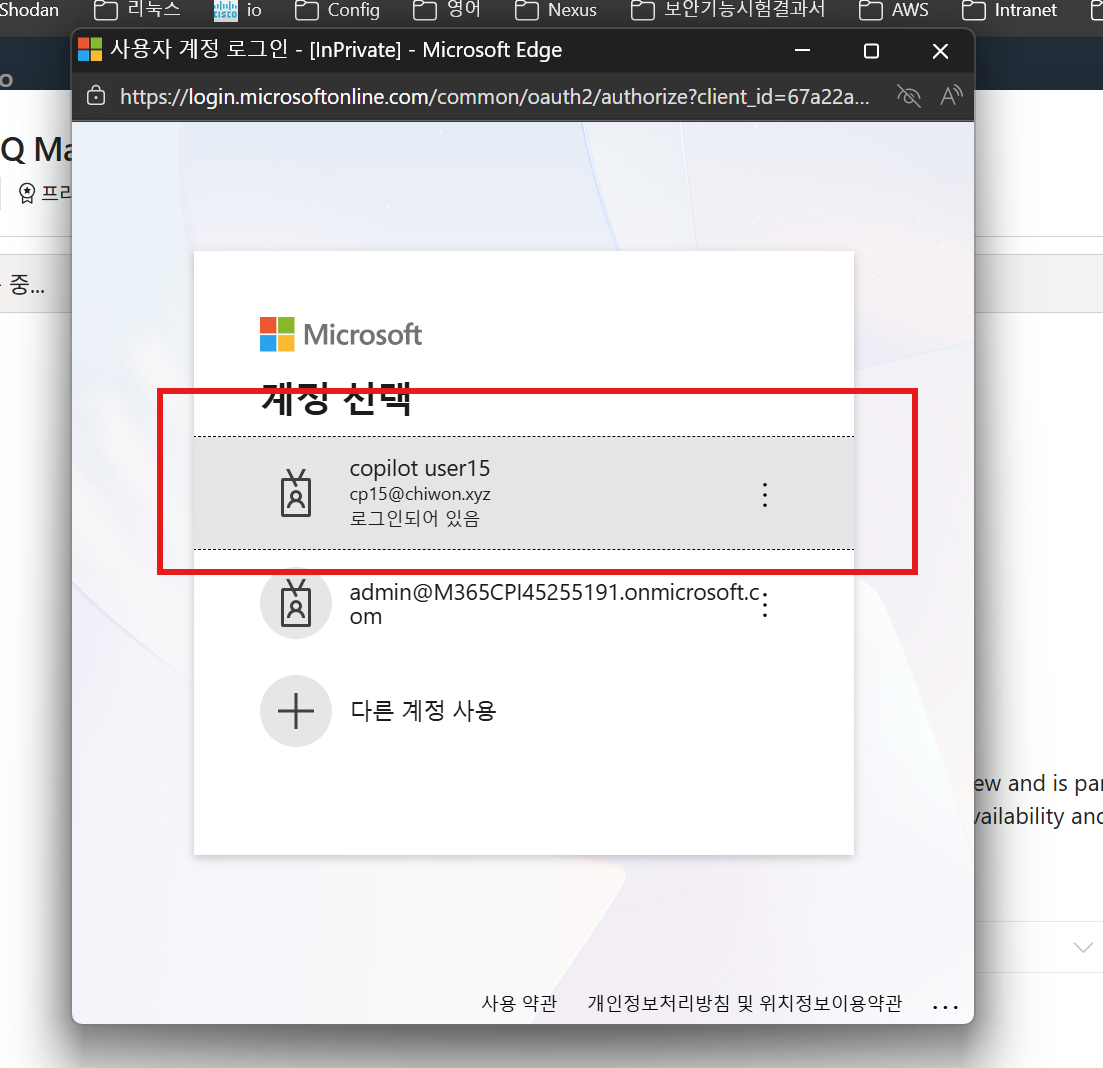The image size is (1103, 1068).
Task: Click the badge icon for admin account
Action: (296, 604)
